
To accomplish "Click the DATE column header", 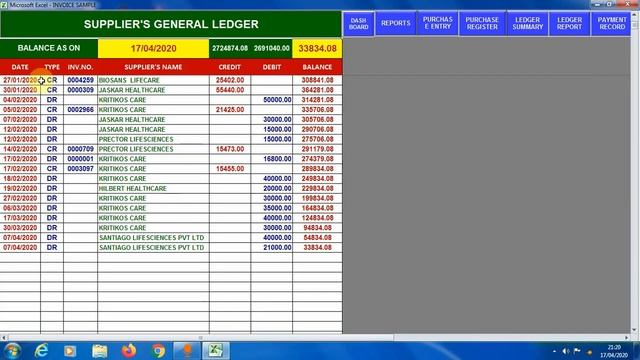I will [20, 67].
